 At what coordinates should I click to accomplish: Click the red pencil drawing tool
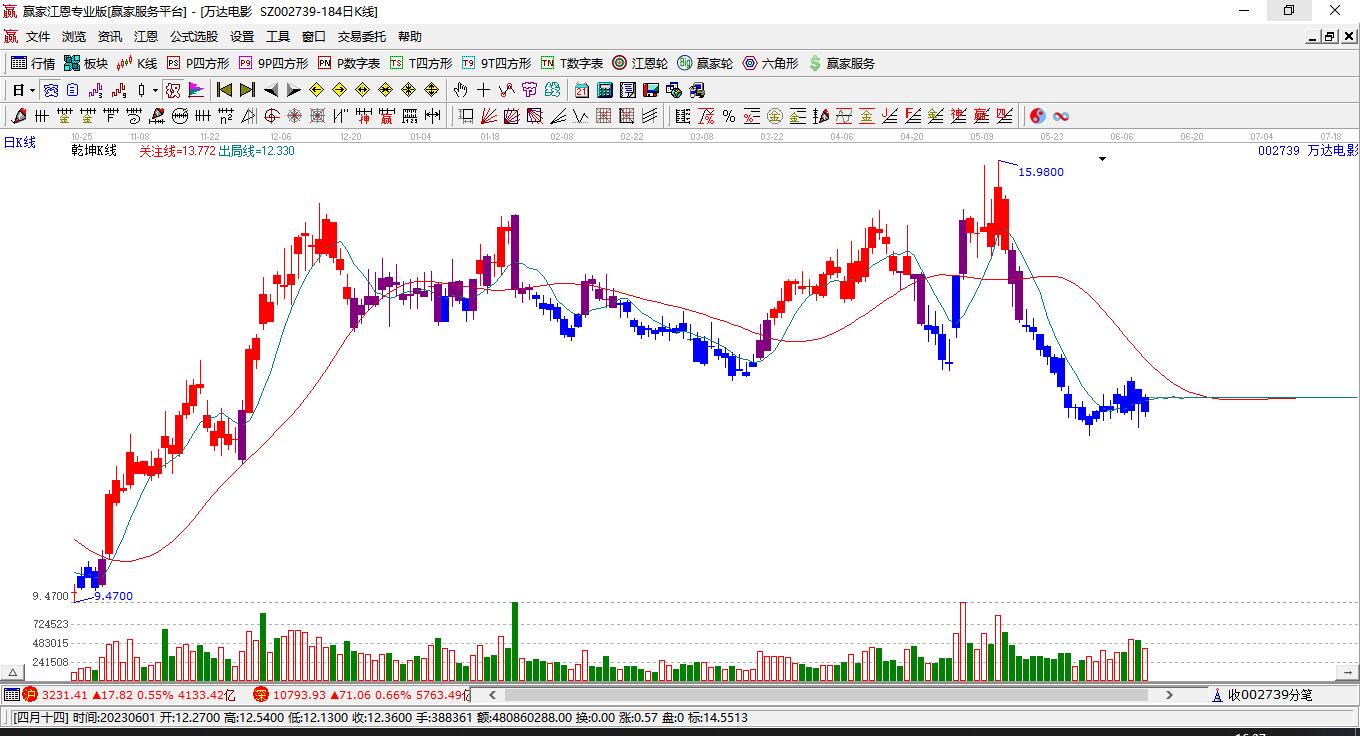pyautogui.click(x=18, y=116)
